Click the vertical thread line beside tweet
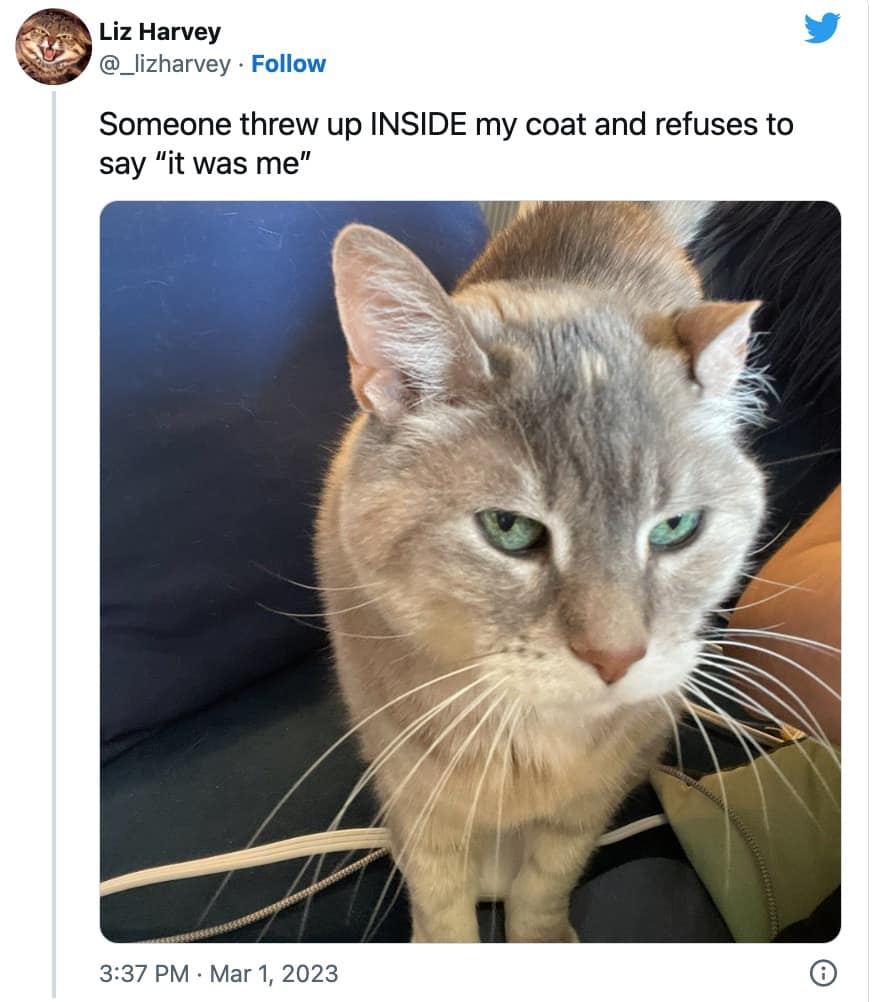This screenshot has width=876, height=1002. click(x=54, y=543)
